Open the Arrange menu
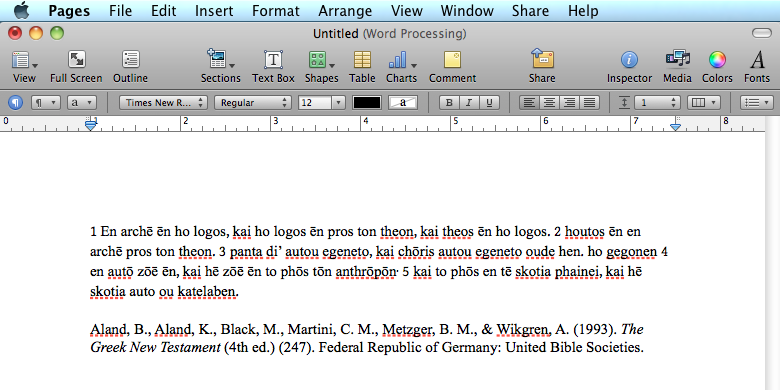The width and height of the screenshot is (780, 390). pos(345,10)
